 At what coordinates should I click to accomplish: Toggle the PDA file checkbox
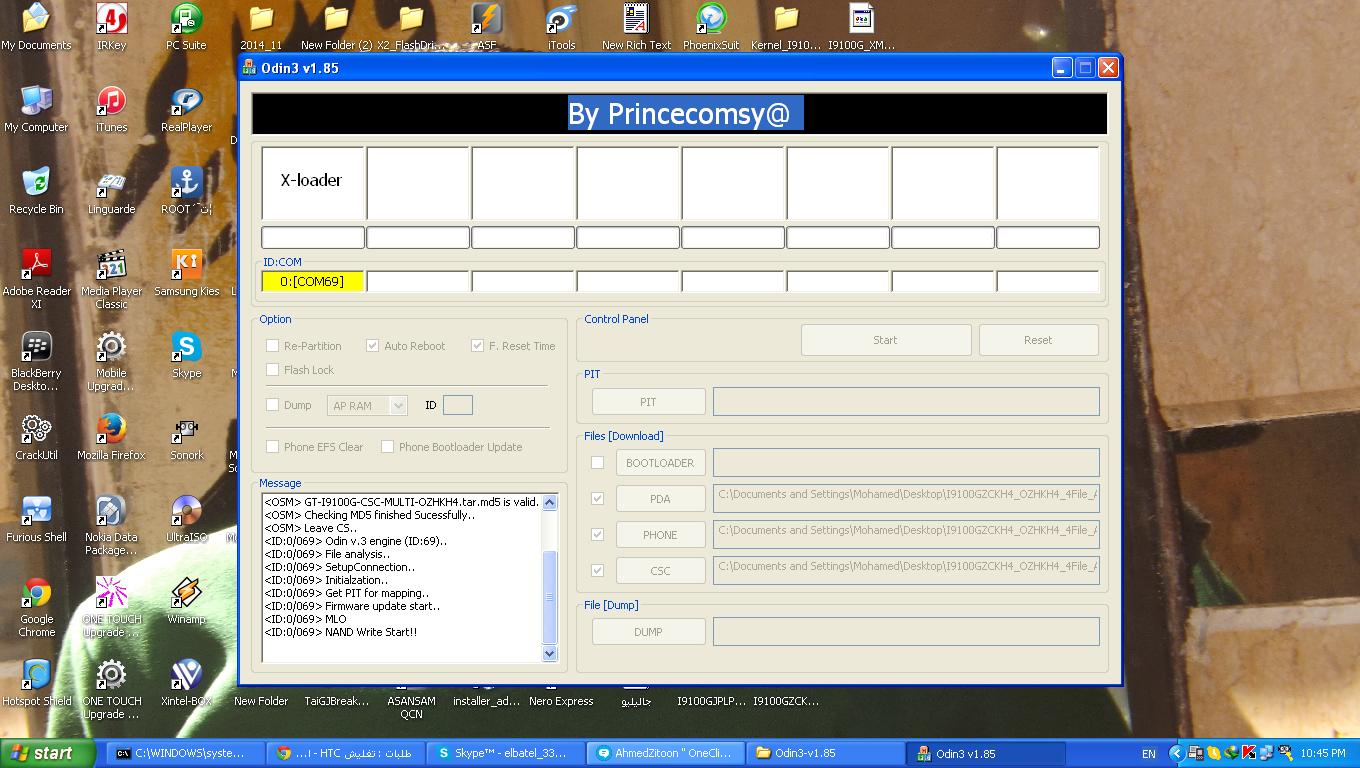pos(597,499)
